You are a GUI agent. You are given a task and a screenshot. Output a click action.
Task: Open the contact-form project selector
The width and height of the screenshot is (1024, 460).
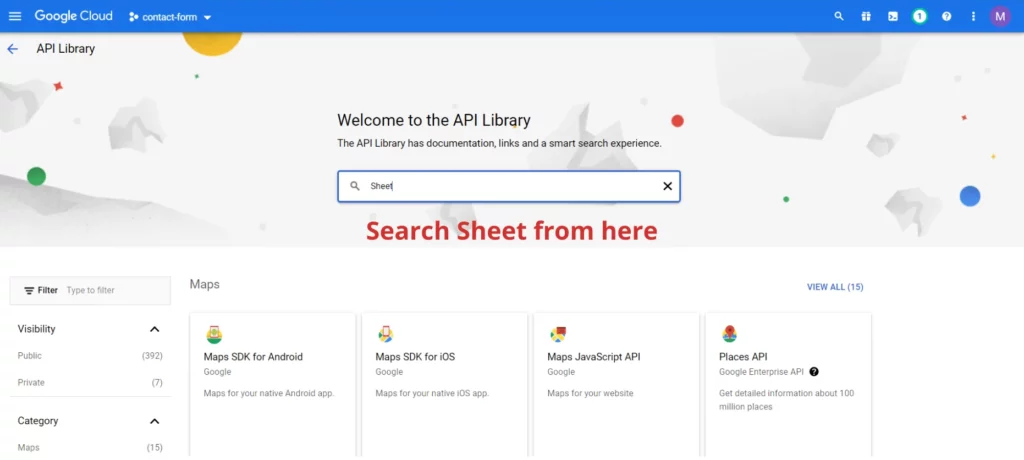[x=170, y=17]
